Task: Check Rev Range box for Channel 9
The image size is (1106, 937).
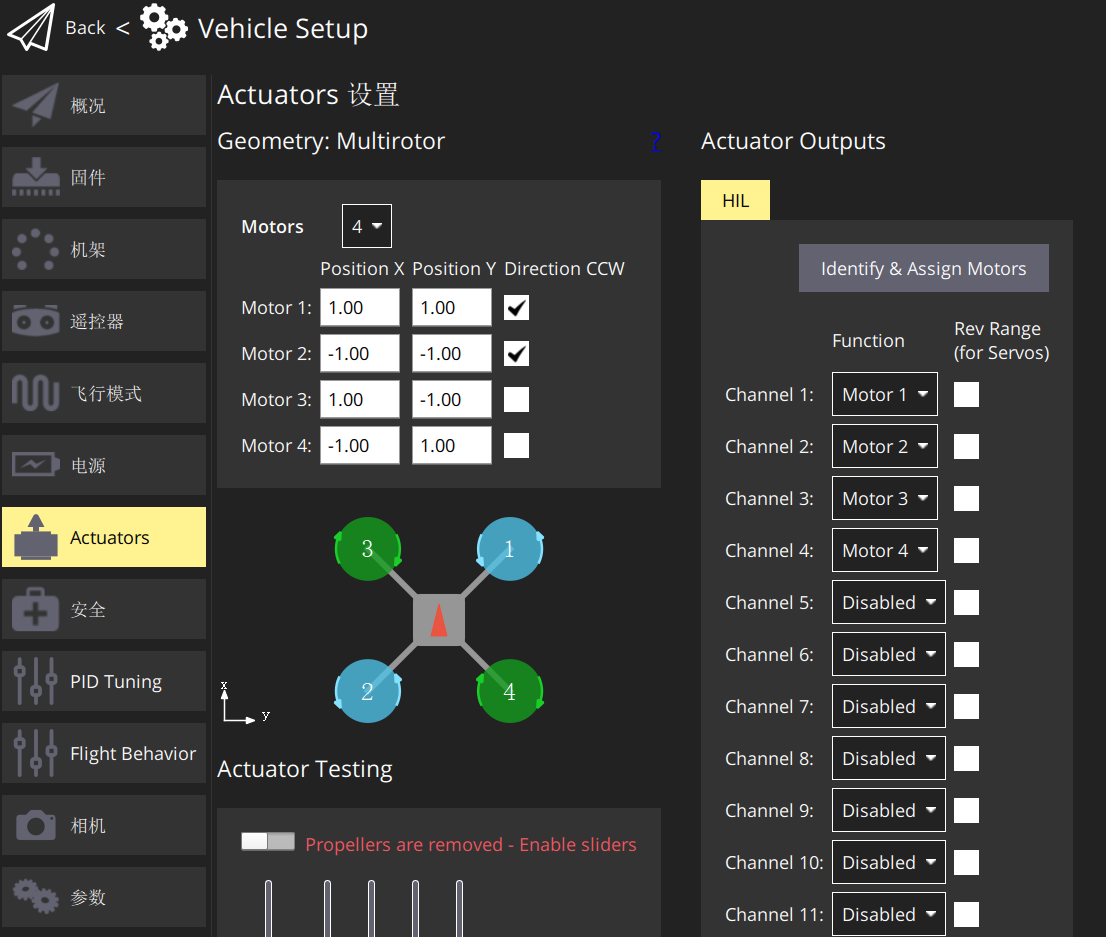Action: point(966,810)
